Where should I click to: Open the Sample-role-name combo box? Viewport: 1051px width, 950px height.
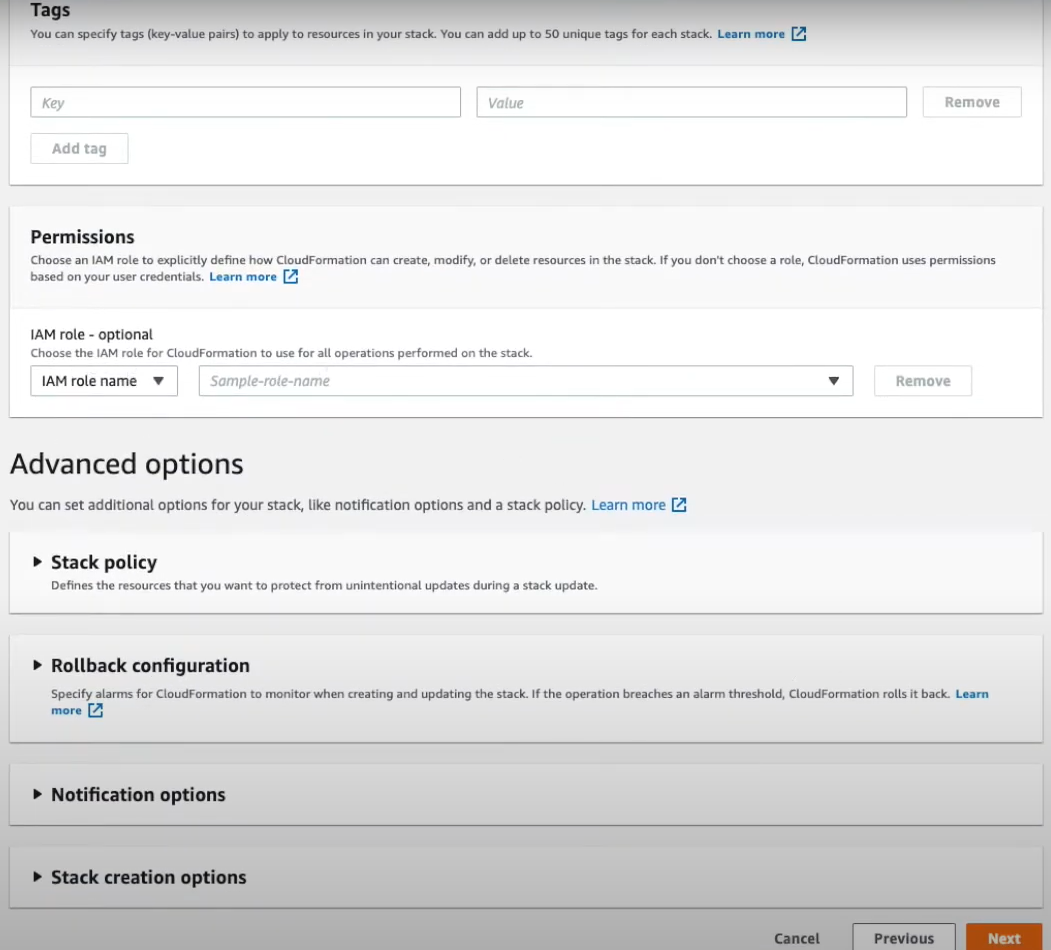(x=526, y=381)
